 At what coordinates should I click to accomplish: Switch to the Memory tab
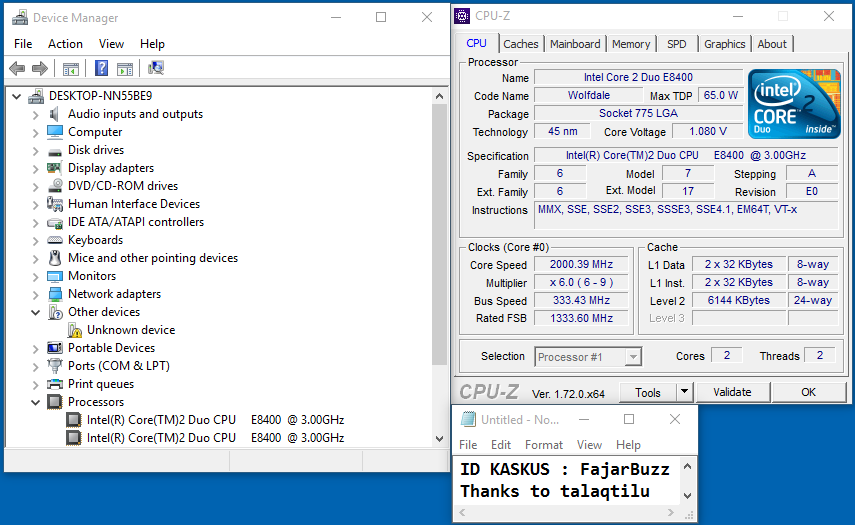pos(631,44)
